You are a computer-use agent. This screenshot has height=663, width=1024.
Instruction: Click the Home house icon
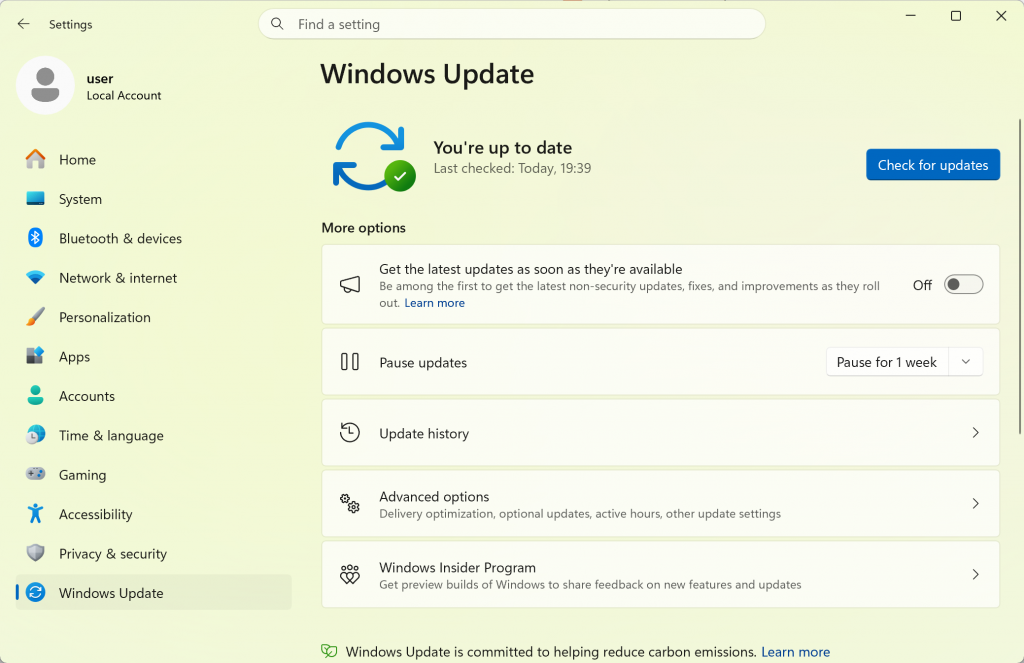point(35,159)
